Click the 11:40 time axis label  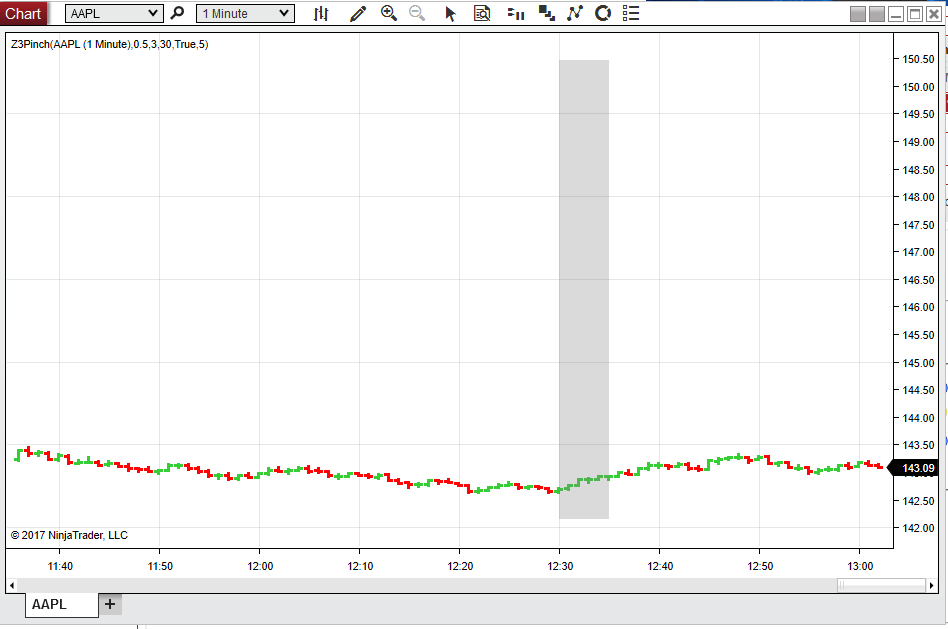pos(60,566)
